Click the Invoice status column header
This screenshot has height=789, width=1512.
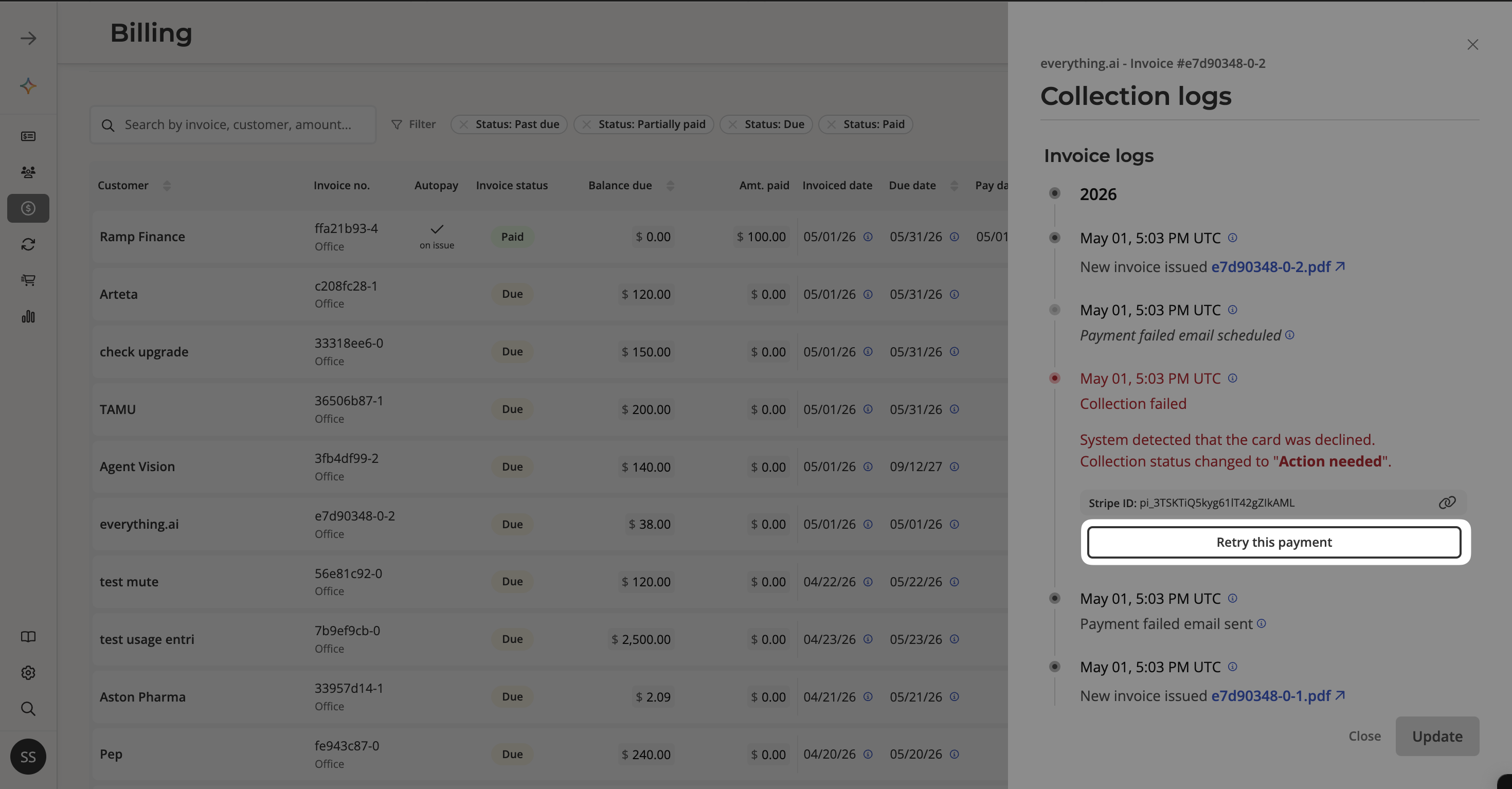[x=512, y=186]
